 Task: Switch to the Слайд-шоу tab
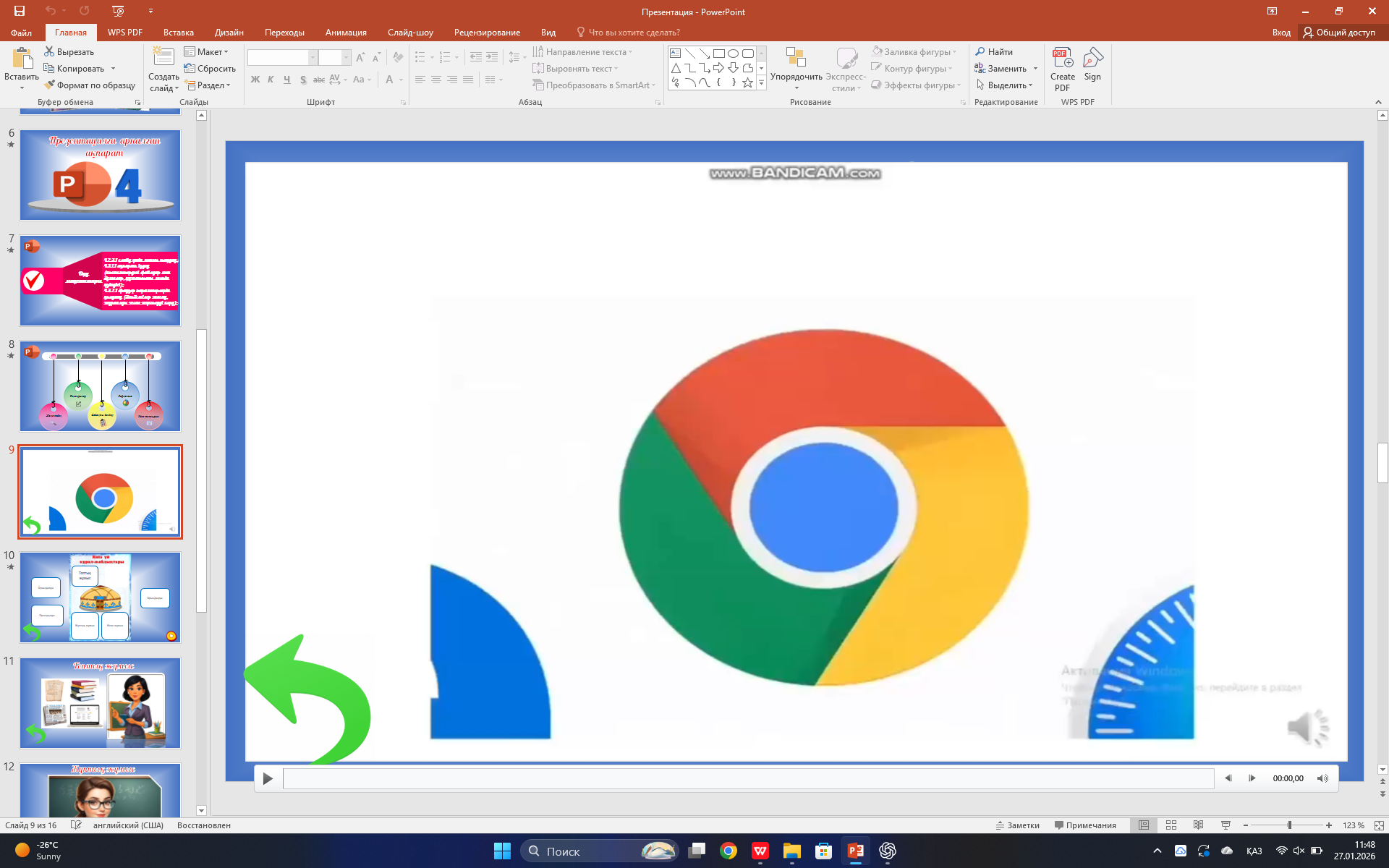click(x=410, y=33)
